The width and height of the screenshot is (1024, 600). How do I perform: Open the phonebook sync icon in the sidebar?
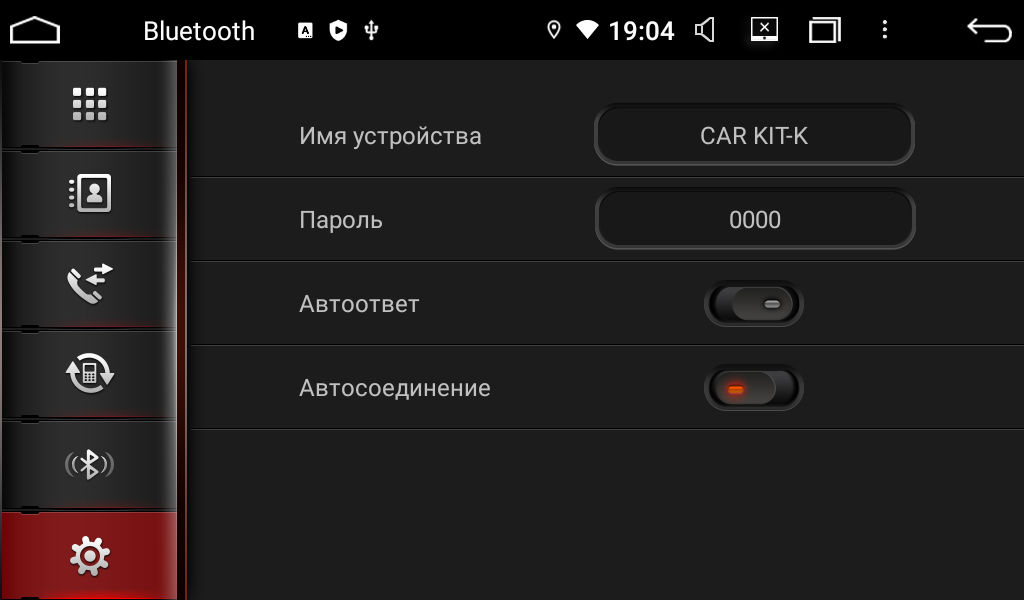(89, 373)
